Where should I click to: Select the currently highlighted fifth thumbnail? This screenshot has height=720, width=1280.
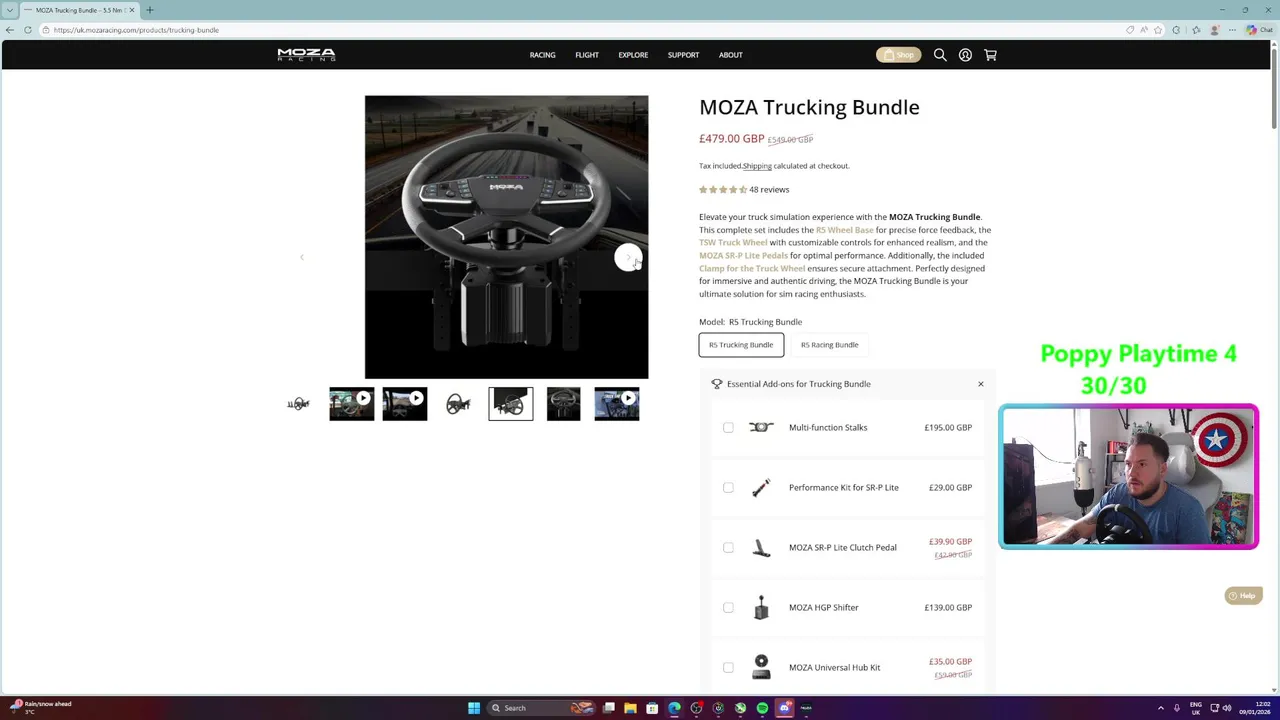[511, 404]
